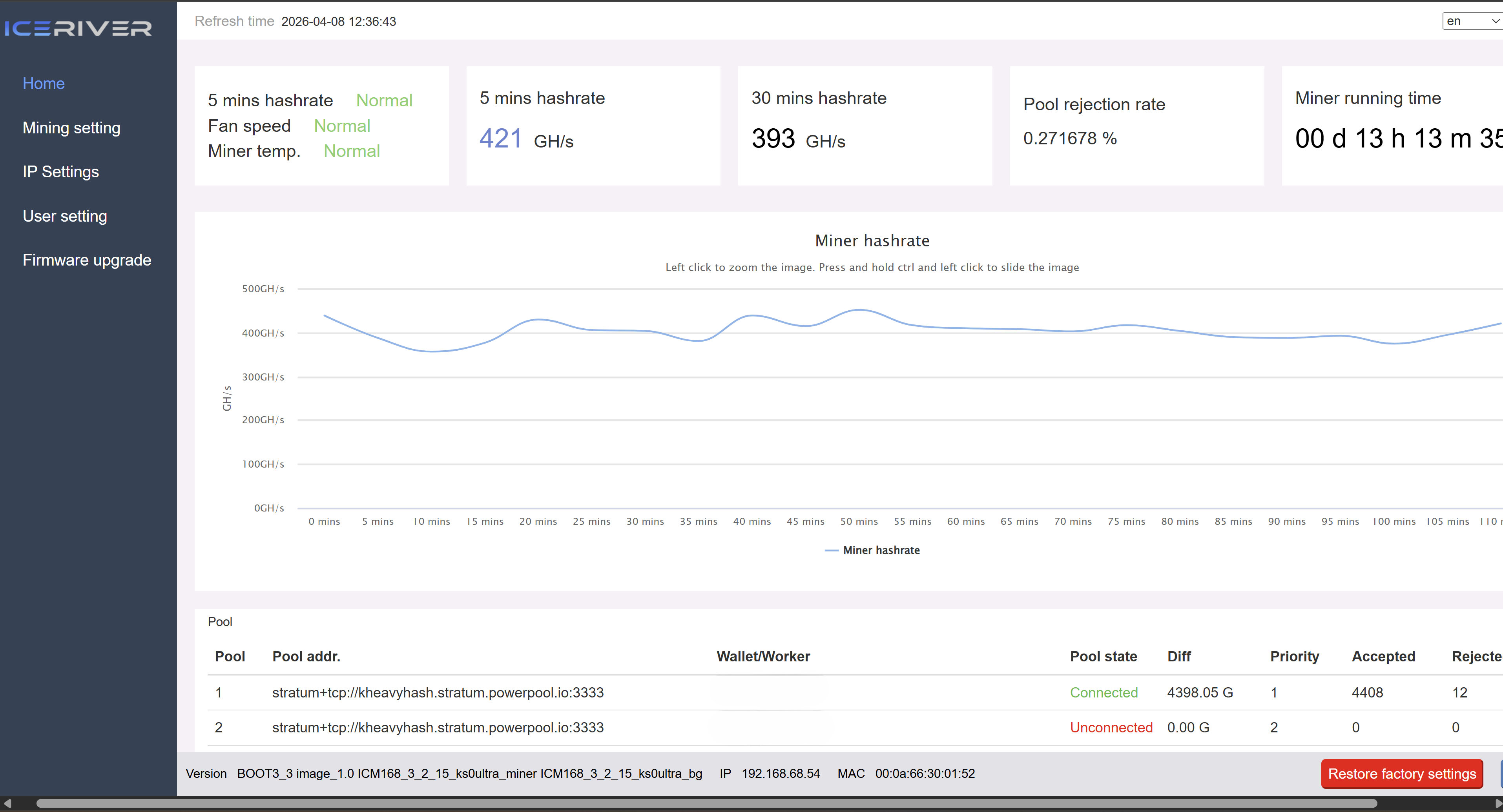Navigate to Firmware upgrade
Screen dimensions: 1503x812
[x=87, y=260]
